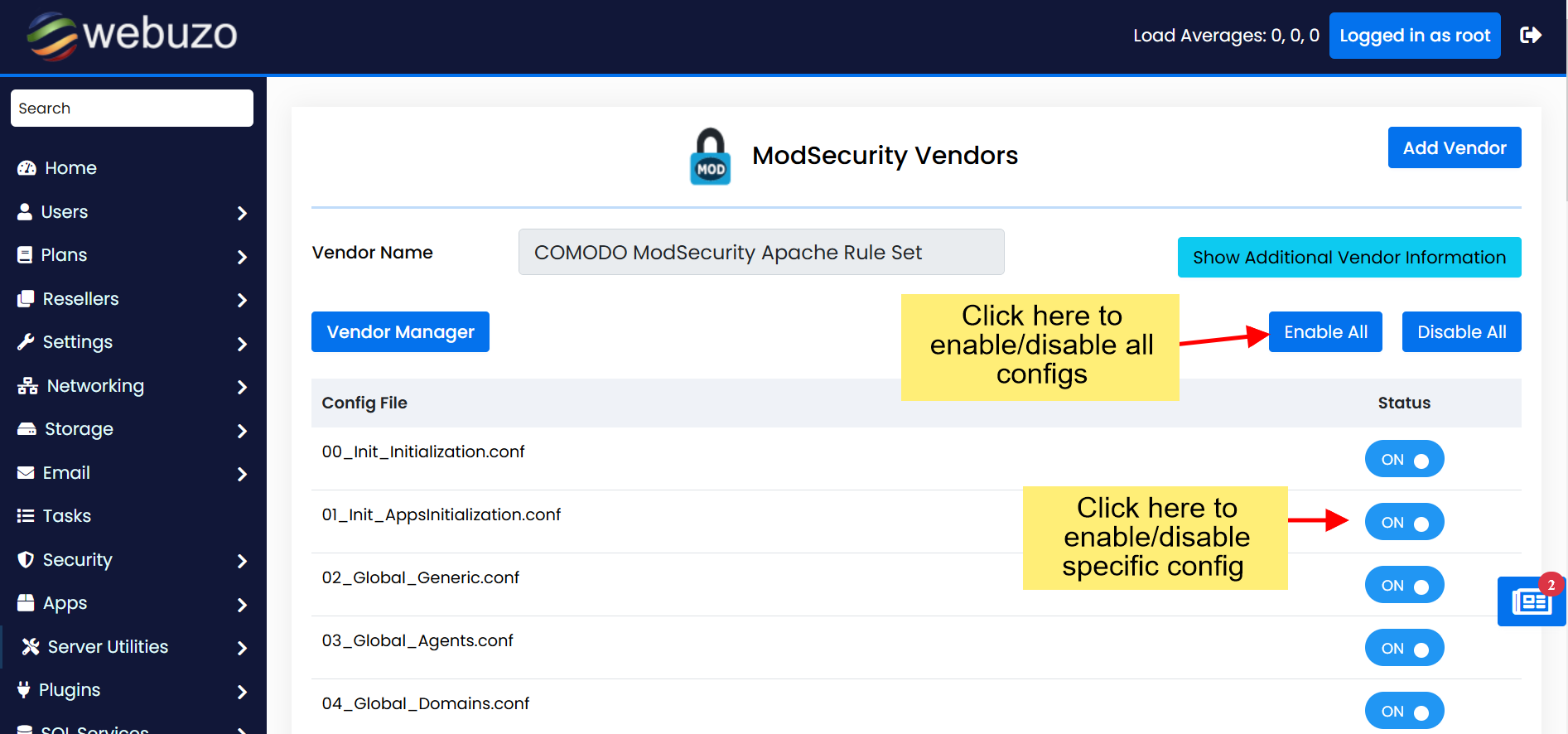Click the Tasks list icon
This screenshot has width=1568, height=734.
(26, 516)
